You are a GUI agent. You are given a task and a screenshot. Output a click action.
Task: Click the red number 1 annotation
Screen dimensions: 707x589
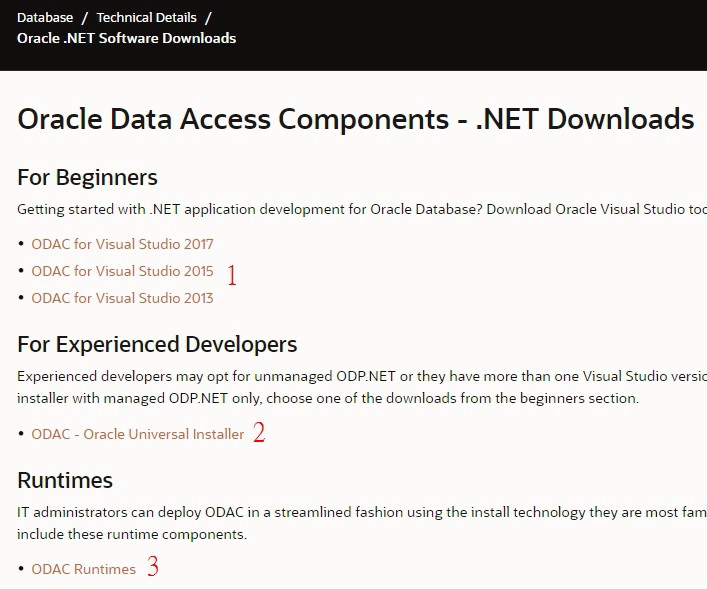[232, 275]
